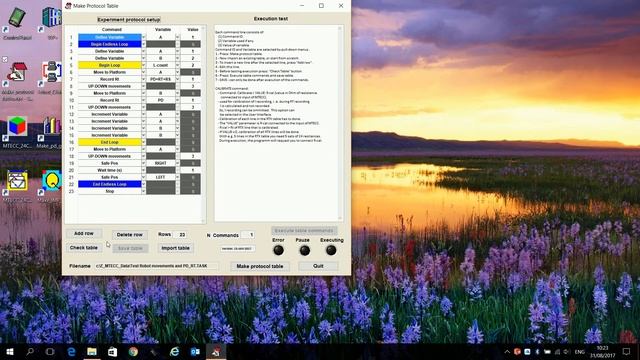Open the Action Center notifications icon
Image resolution: width=640 pixels, height=360 pixels.
click(627, 351)
